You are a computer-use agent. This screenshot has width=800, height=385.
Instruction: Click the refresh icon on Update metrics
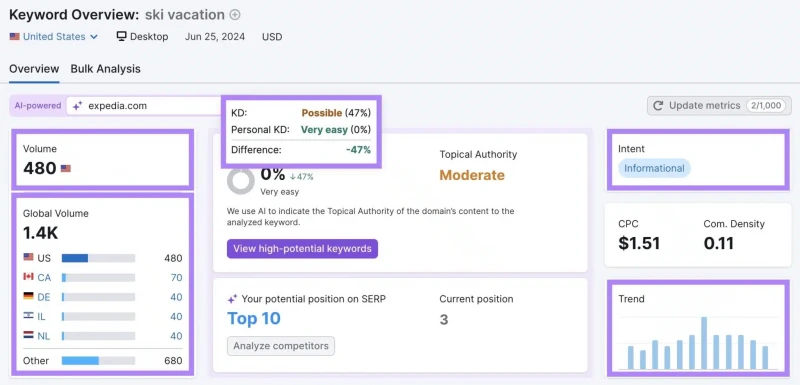[658, 106]
